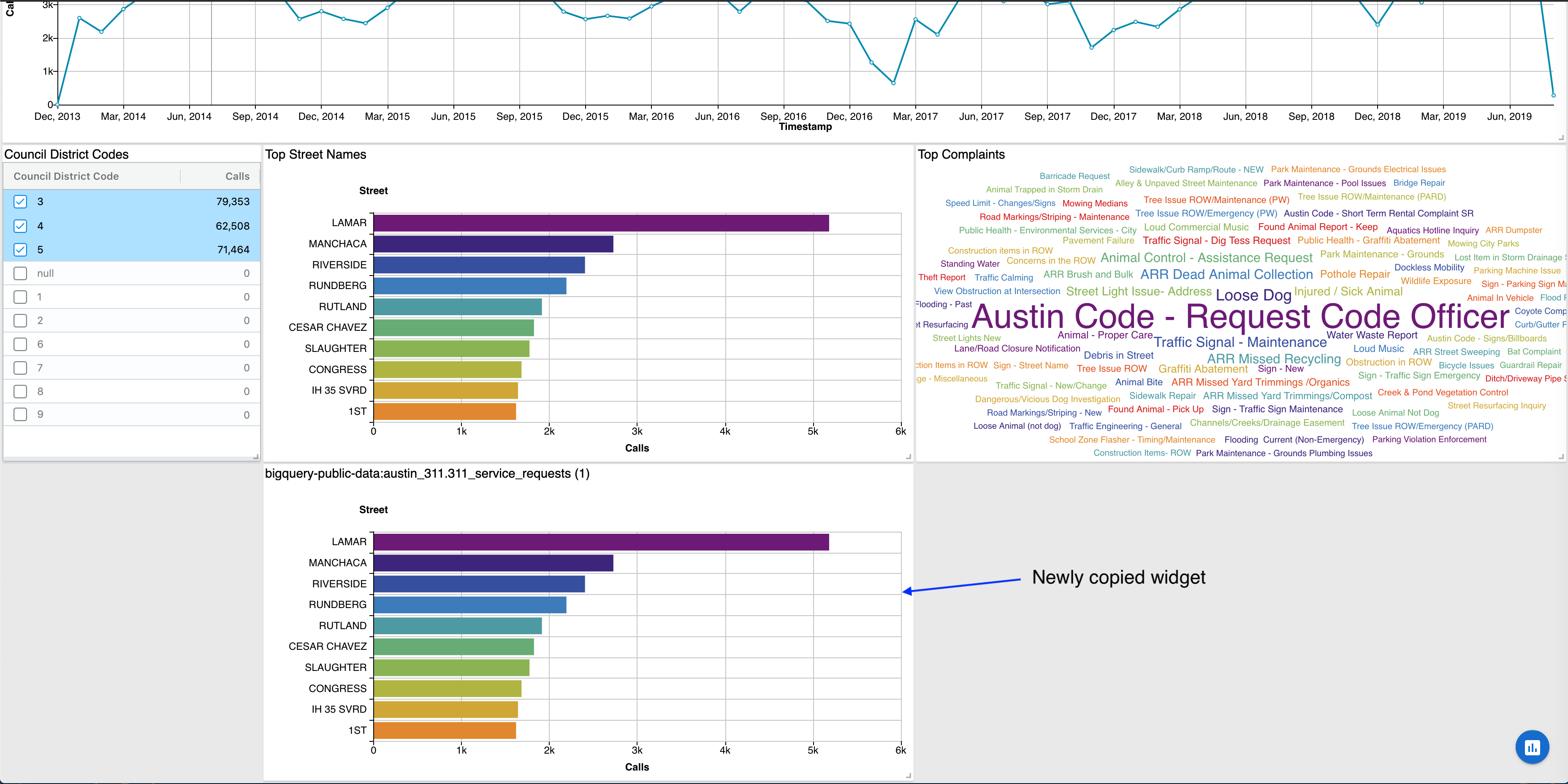Check council district 7 checkbox
The width and height of the screenshot is (1568, 784).
tap(20, 368)
